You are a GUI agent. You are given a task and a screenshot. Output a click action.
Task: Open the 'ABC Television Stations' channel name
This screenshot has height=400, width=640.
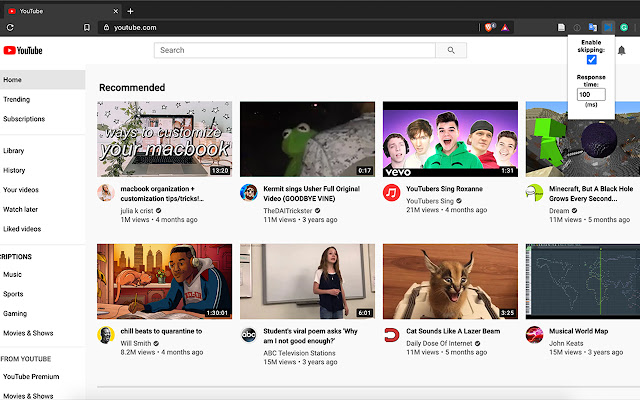299,353
